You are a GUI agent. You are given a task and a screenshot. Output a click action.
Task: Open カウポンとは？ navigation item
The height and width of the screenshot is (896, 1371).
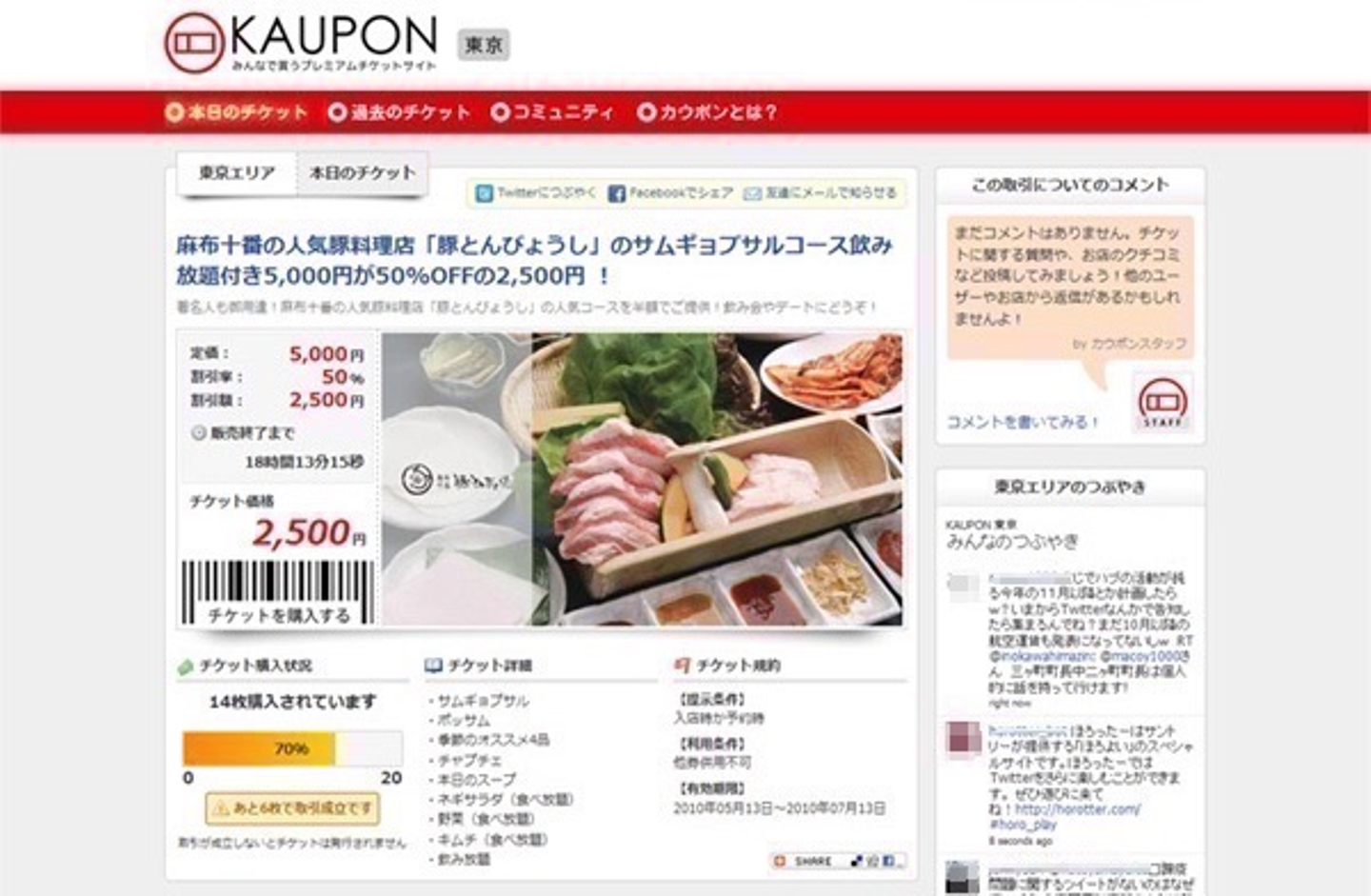tap(707, 112)
